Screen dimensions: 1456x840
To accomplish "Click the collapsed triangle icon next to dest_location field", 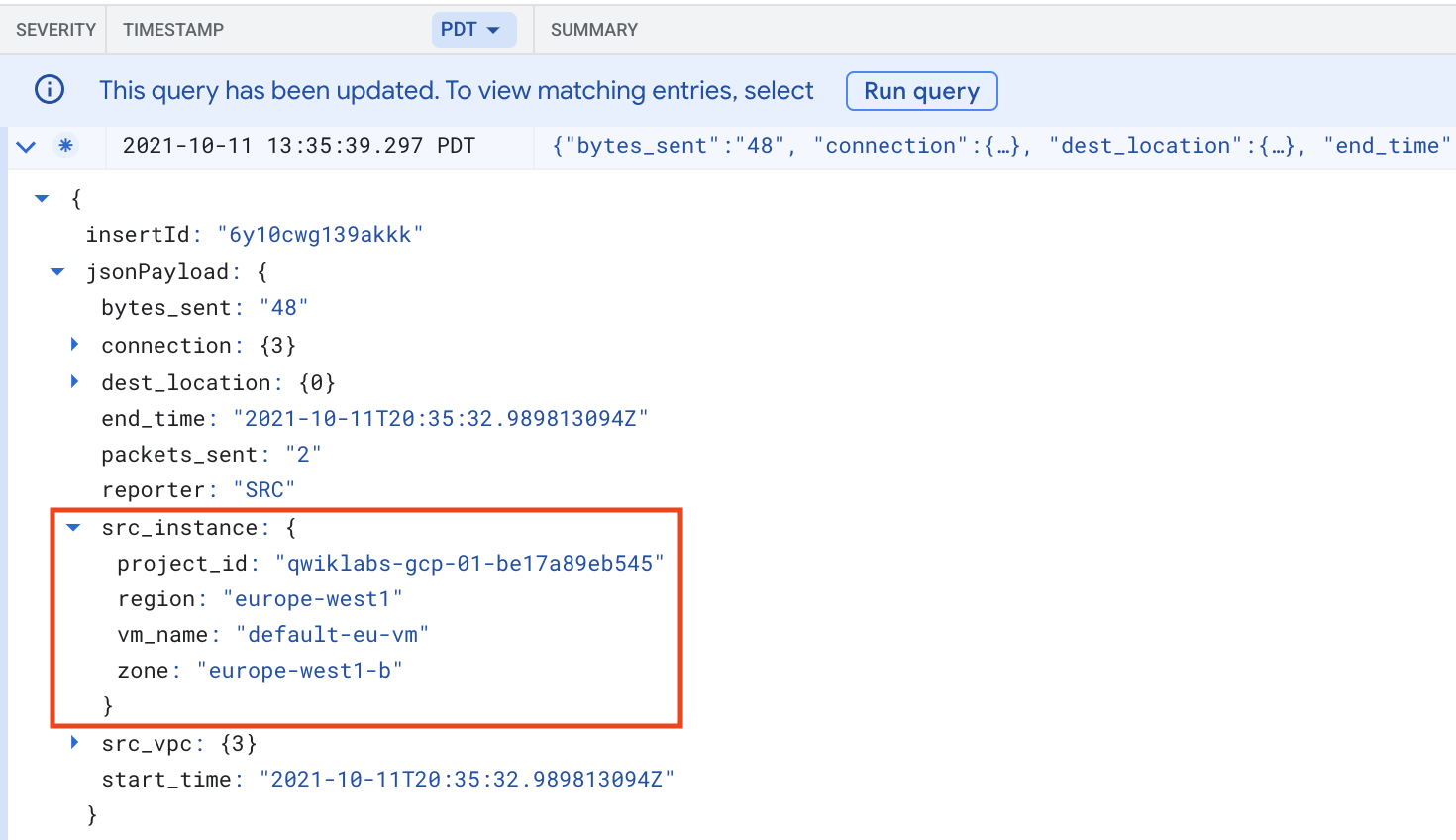I will tap(75, 382).
